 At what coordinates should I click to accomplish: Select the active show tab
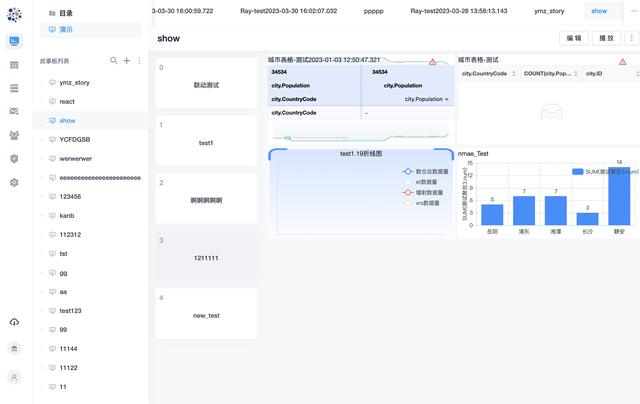click(x=599, y=11)
